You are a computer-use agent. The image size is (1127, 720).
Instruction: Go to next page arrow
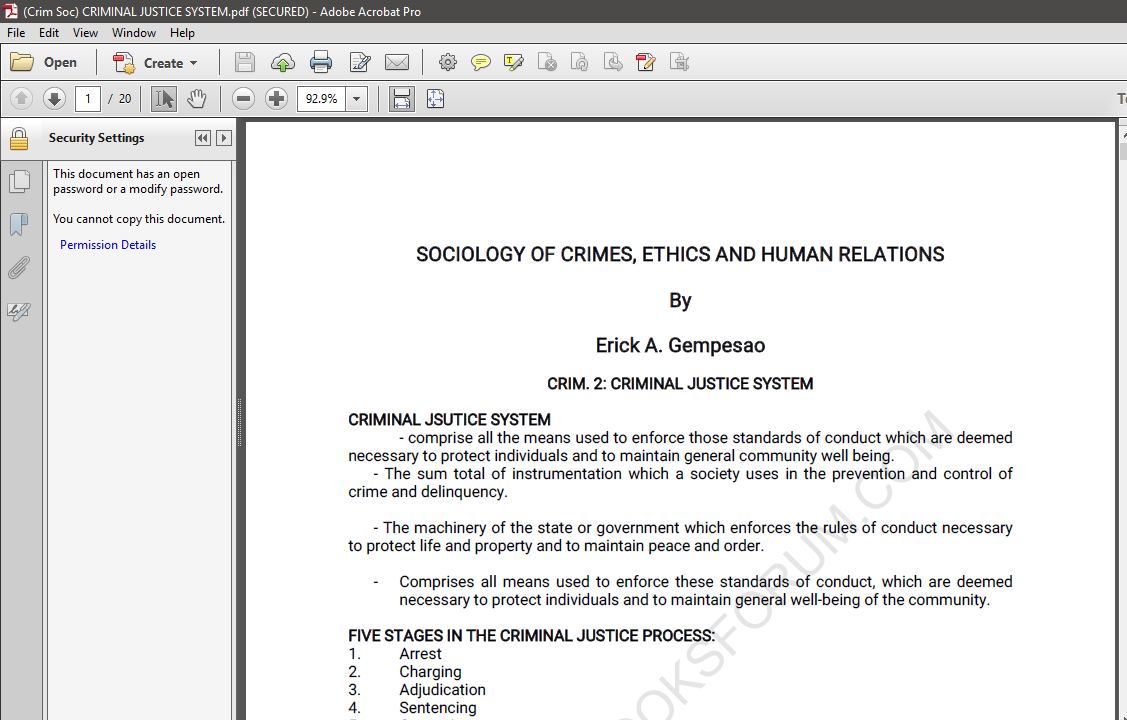click(x=55, y=98)
